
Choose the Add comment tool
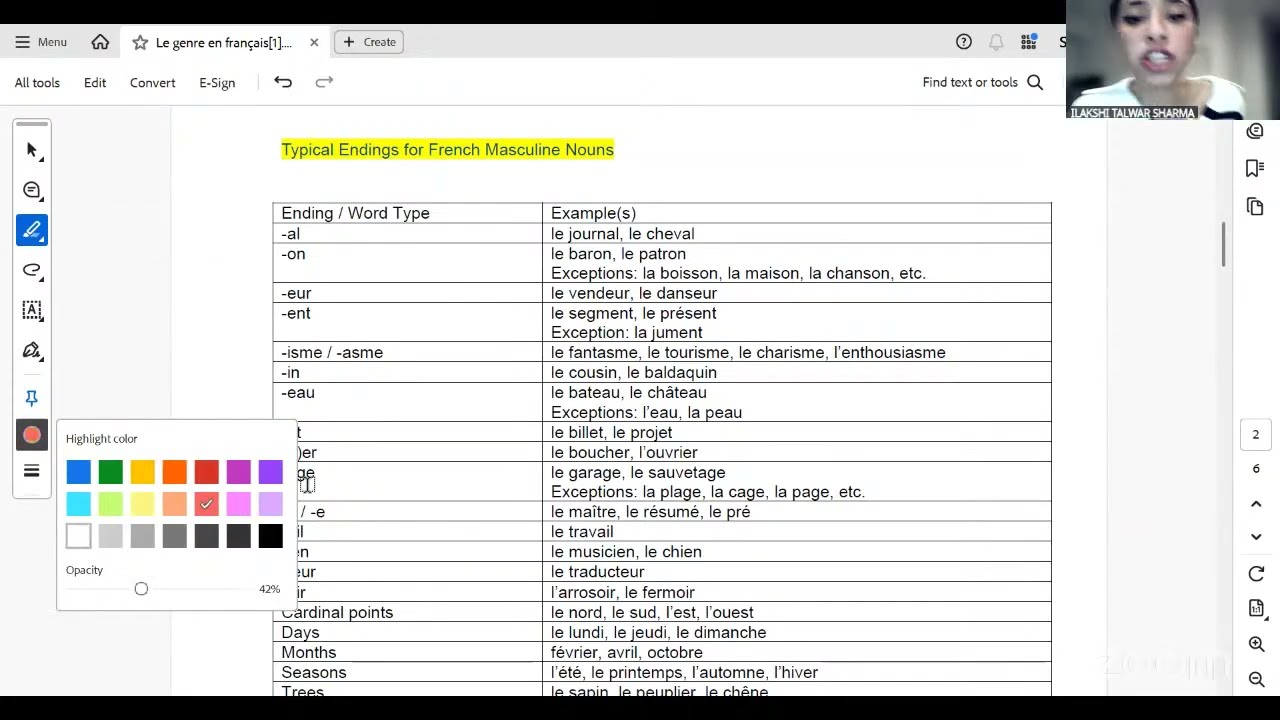[x=32, y=190]
